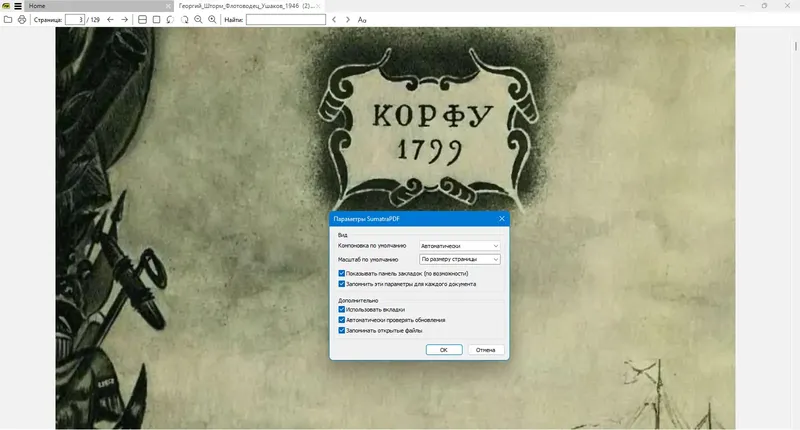Screen dimensions: 800x430
Task: Toggle Автоматически проверять обновления checkbox
Action: tap(342, 320)
